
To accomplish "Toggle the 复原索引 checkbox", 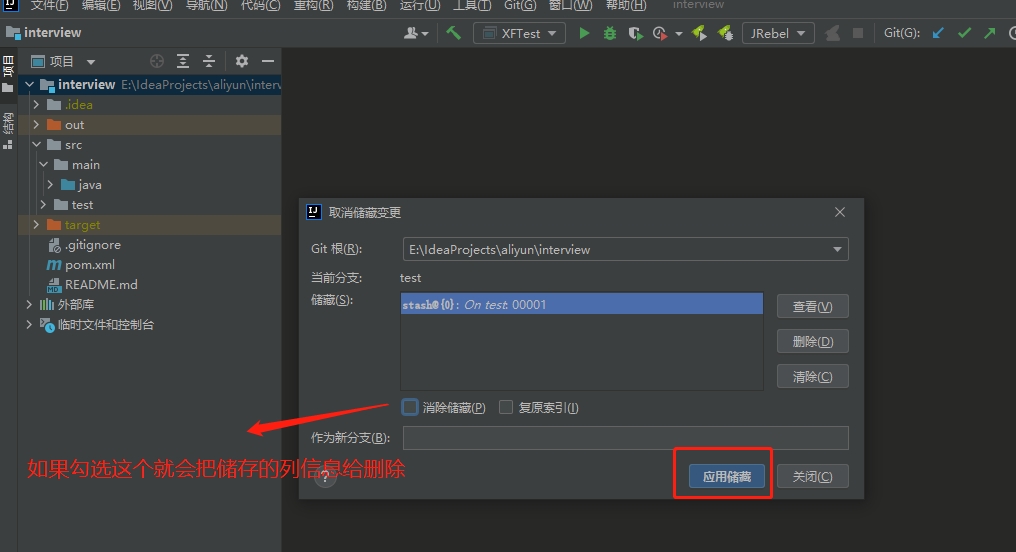I will [x=506, y=407].
